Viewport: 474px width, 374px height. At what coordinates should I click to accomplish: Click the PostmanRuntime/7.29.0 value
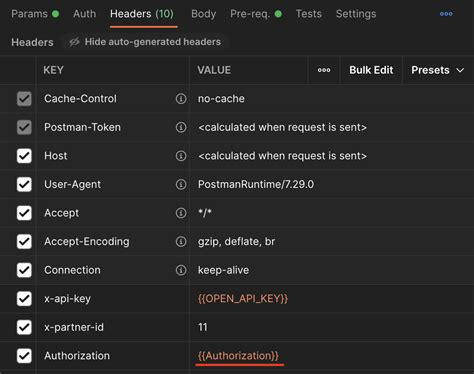[x=256, y=184]
